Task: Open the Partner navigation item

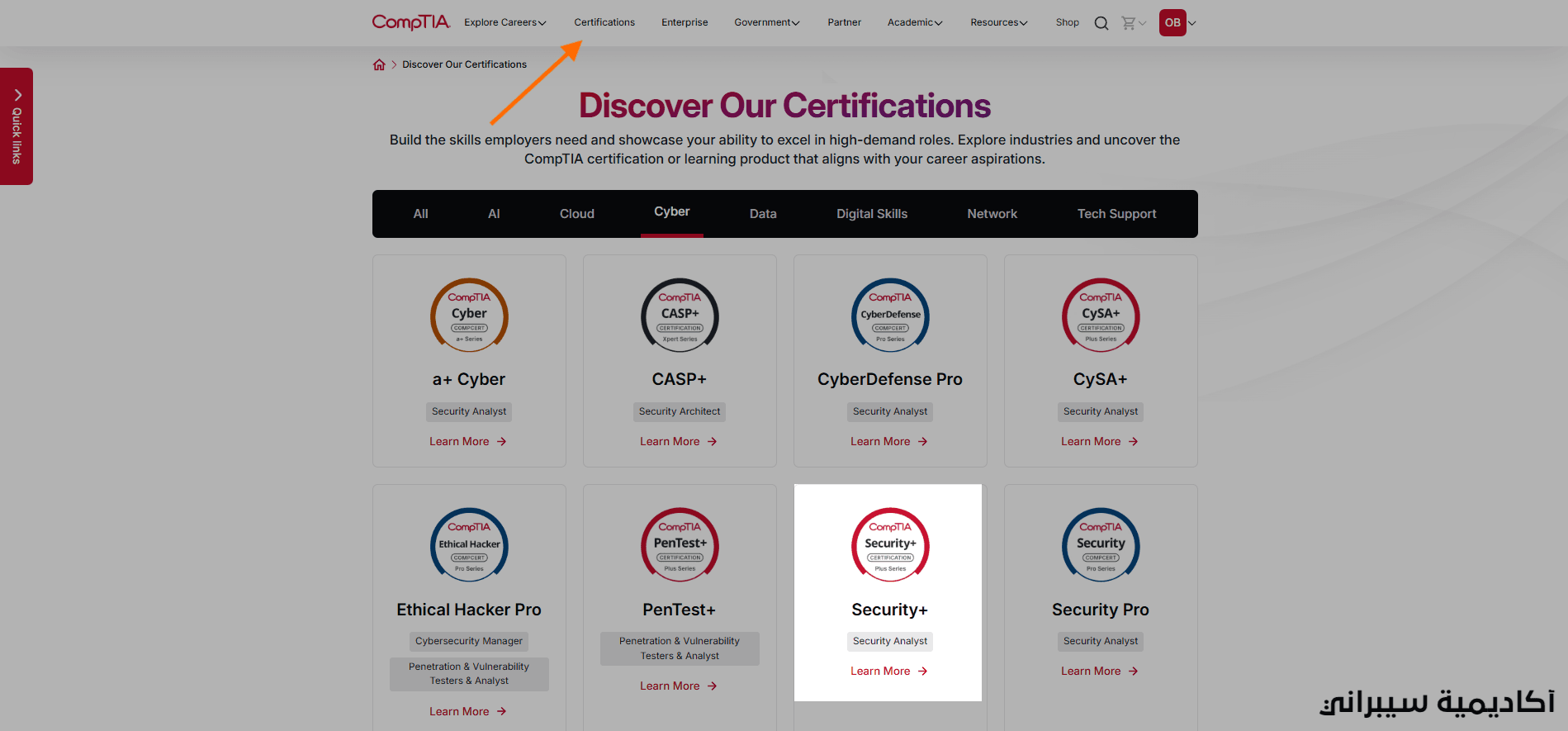Action: coord(845,22)
